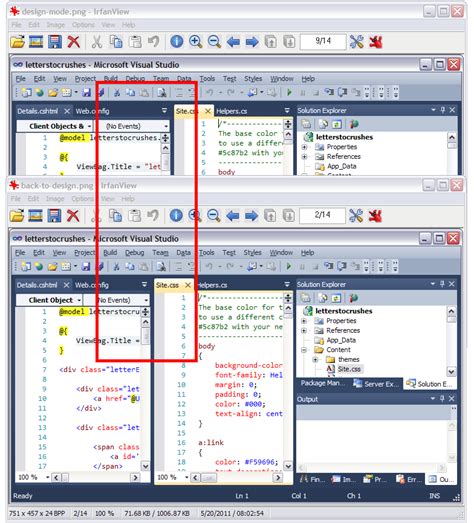Open Client Objects & dropdown in upper Visual Studio
This screenshot has height=523, width=474.
point(89,126)
